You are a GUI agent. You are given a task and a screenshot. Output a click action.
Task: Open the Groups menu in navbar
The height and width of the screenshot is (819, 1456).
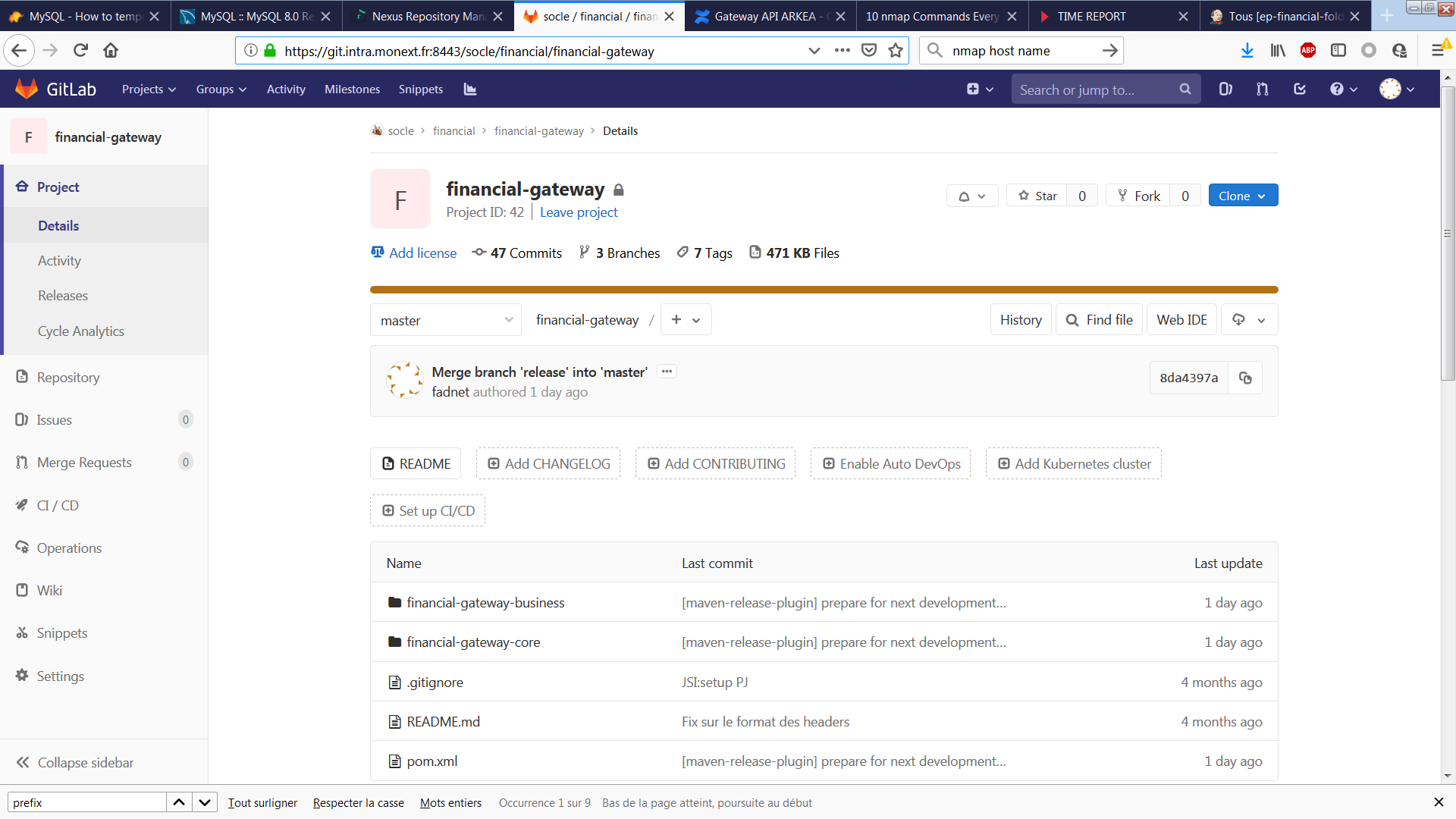point(221,89)
